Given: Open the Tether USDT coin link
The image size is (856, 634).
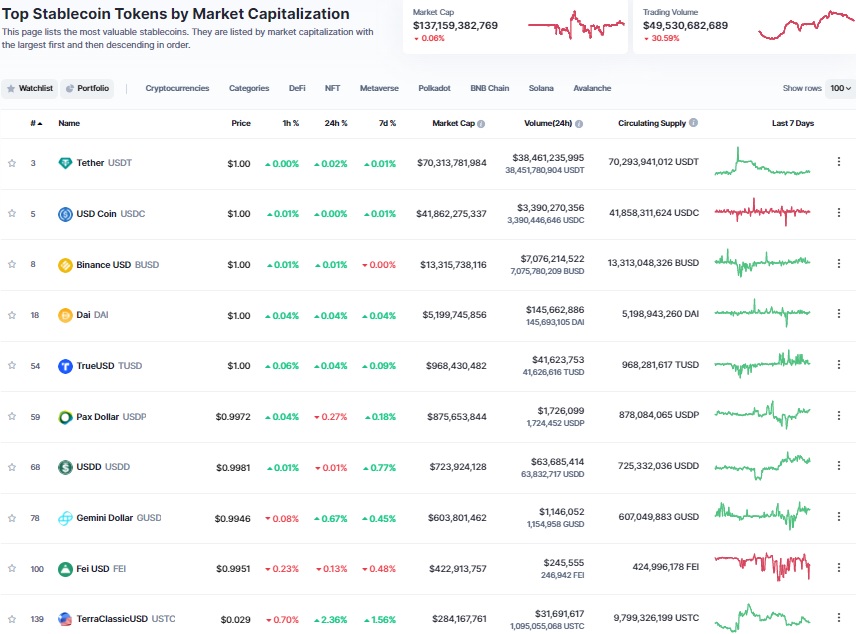Looking at the screenshot, I should point(104,163).
